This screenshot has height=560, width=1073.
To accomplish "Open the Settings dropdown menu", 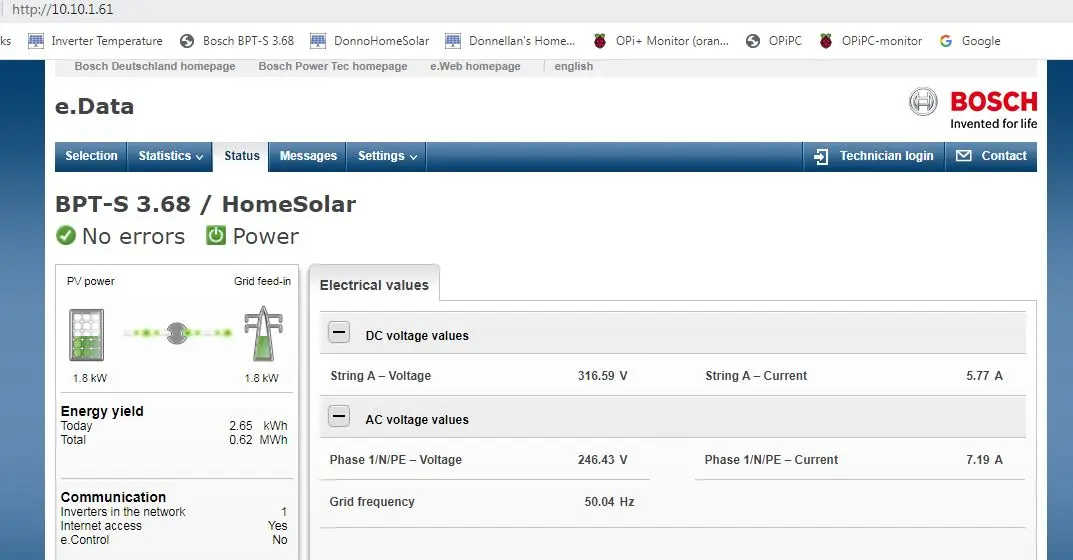I will pos(387,156).
